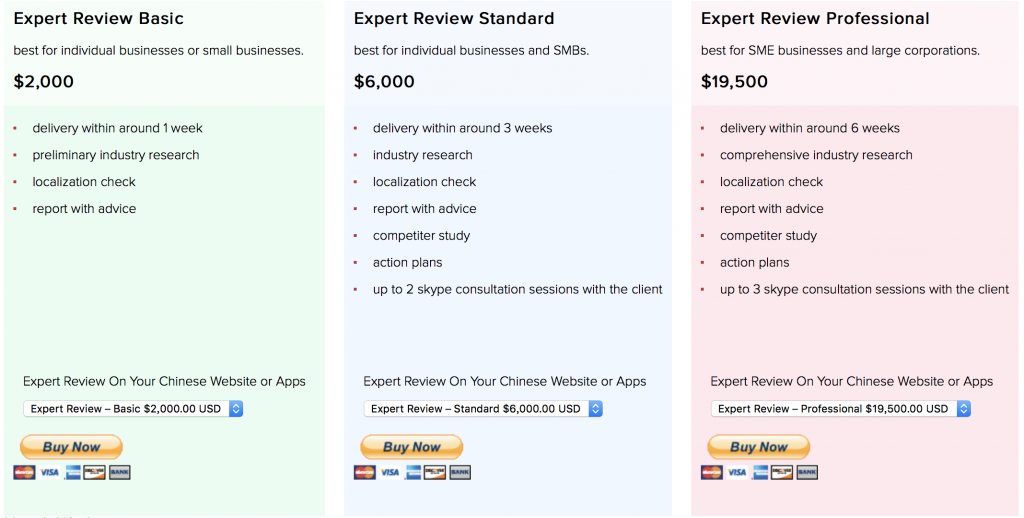Viewport: 1024px width, 518px height.
Task: Click the Bank icon under Professional plan
Action: pyautogui.click(x=807, y=472)
